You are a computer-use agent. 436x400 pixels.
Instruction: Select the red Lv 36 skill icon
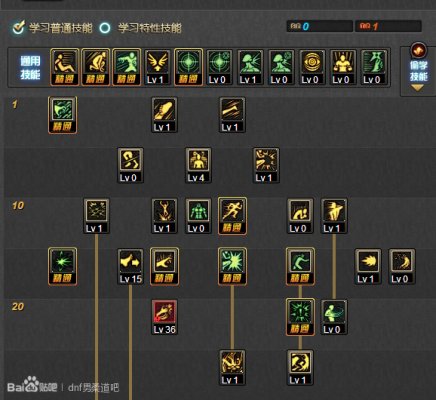tap(164, 317)
